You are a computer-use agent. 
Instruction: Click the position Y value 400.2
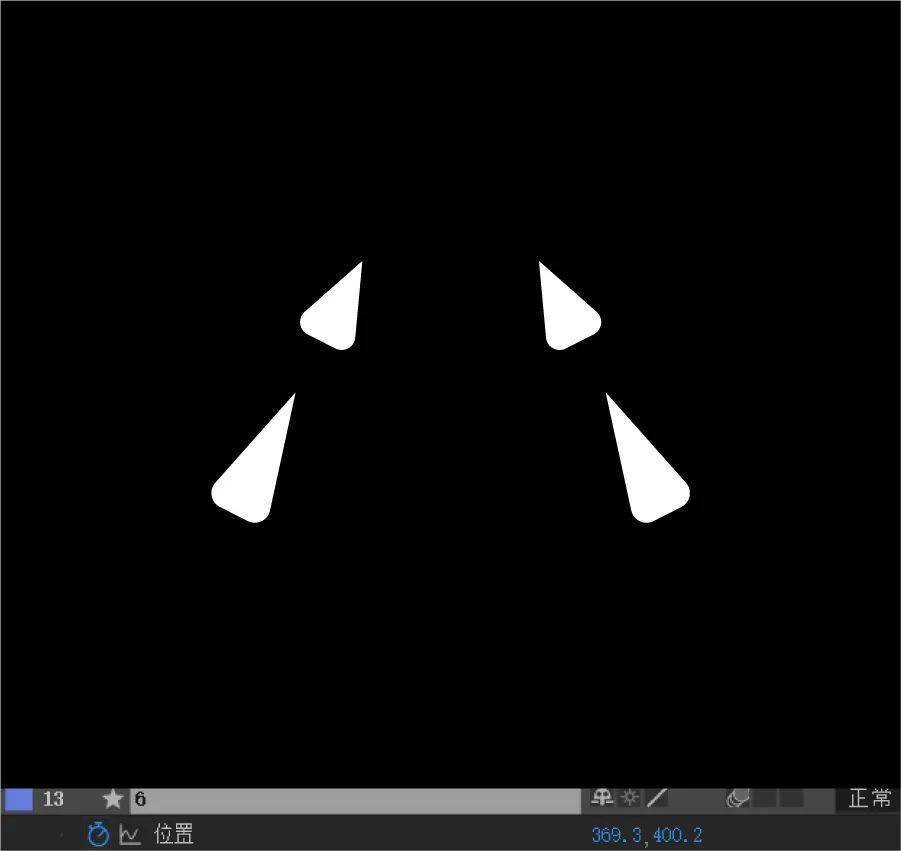pyautogui.click(x=680, y=834)
